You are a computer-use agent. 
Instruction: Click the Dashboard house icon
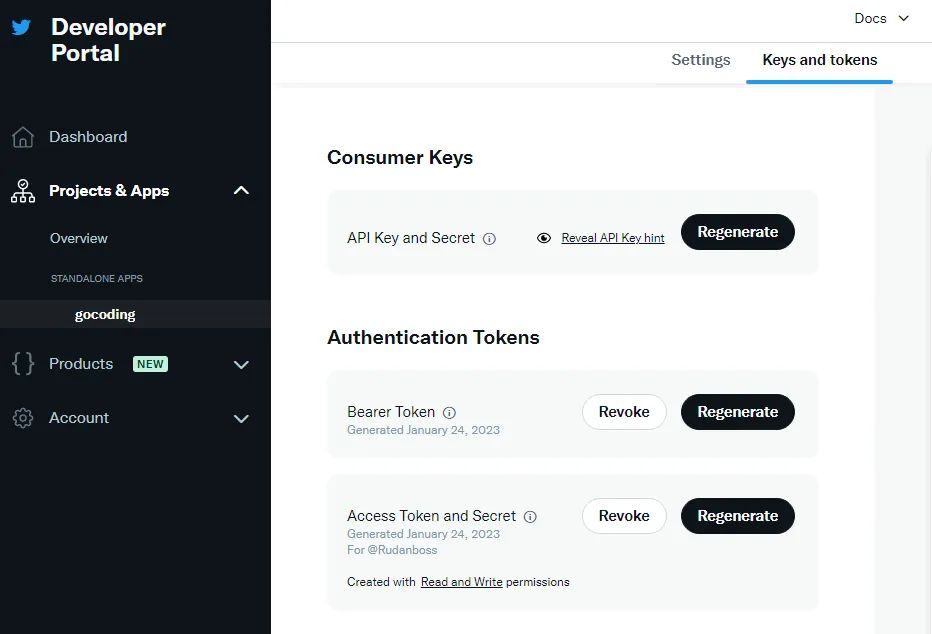coord(22,137)
